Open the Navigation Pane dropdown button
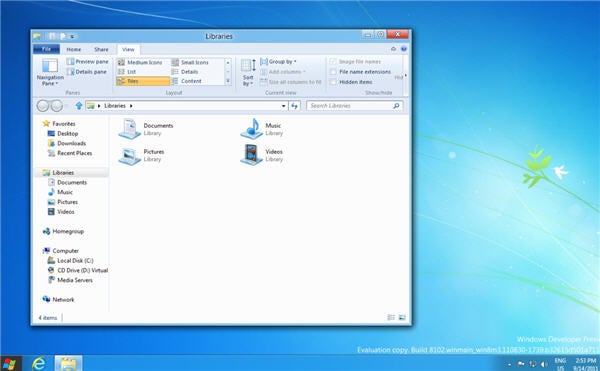Image resolution: width=600 pixels, height=371 pixels. click(x=50, y=72)
